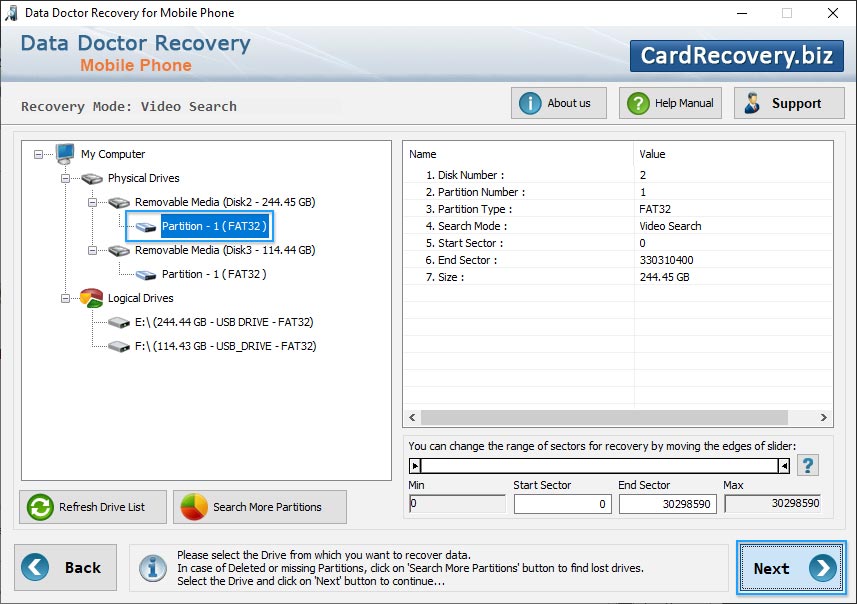Select the E:\ USB DRIVE logical drive
This screenshot has width=857, height=604.
click(224, 322)
